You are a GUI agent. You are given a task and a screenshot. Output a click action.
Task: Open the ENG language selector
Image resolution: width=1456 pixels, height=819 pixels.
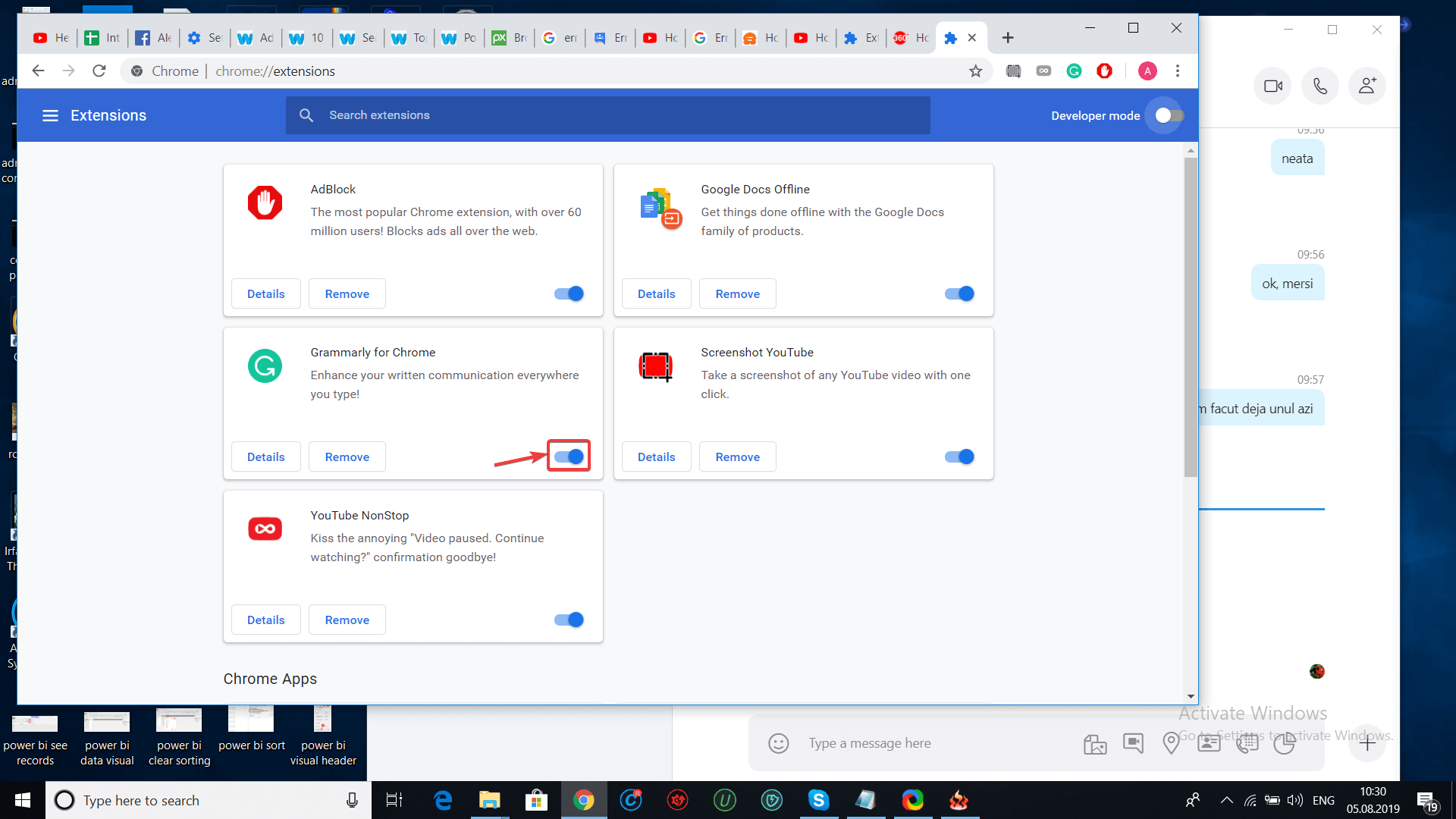1323,800
